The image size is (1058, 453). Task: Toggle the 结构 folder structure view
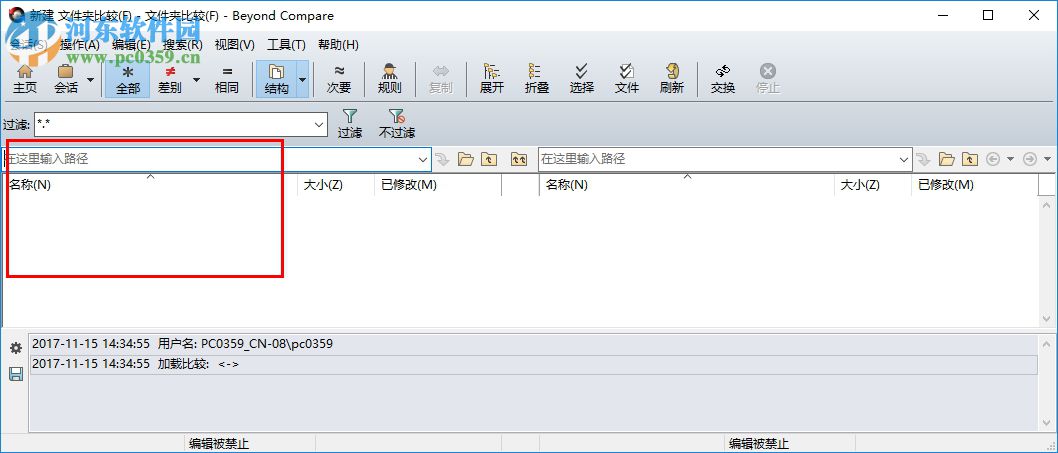pos(276,79)
